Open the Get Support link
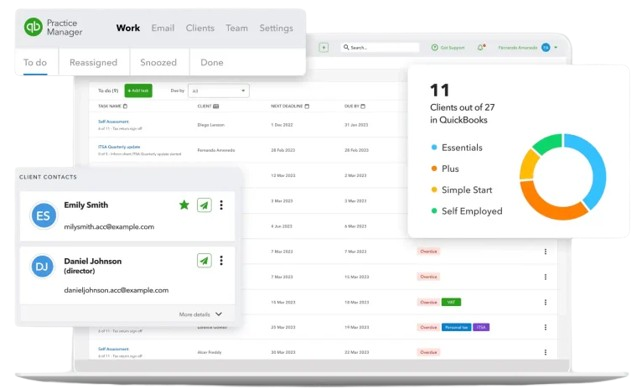 click(452, 47)
